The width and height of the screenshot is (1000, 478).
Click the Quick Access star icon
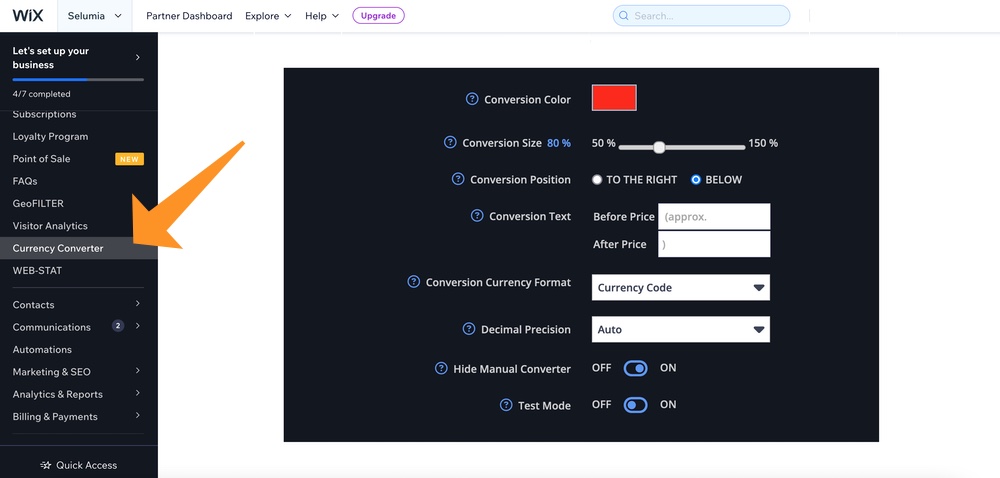[46, 465]
